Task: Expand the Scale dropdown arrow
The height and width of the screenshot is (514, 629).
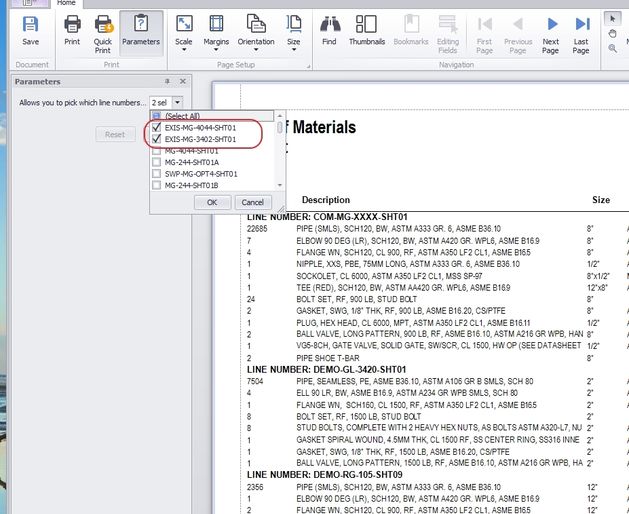Action: coord(184,50)
